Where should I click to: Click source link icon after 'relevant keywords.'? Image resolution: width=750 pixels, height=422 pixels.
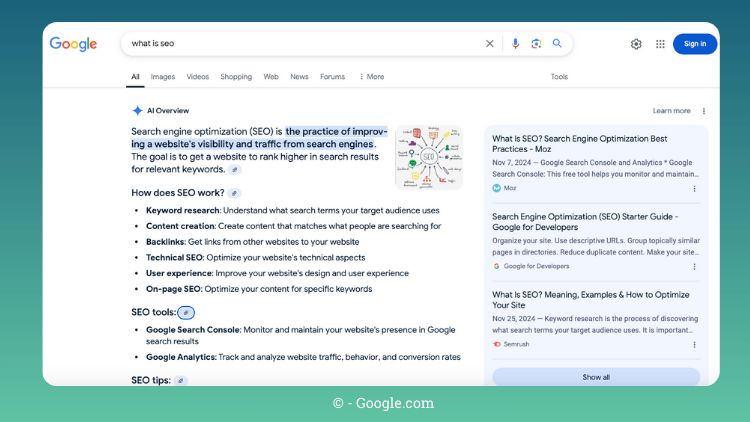pos(234,169)
